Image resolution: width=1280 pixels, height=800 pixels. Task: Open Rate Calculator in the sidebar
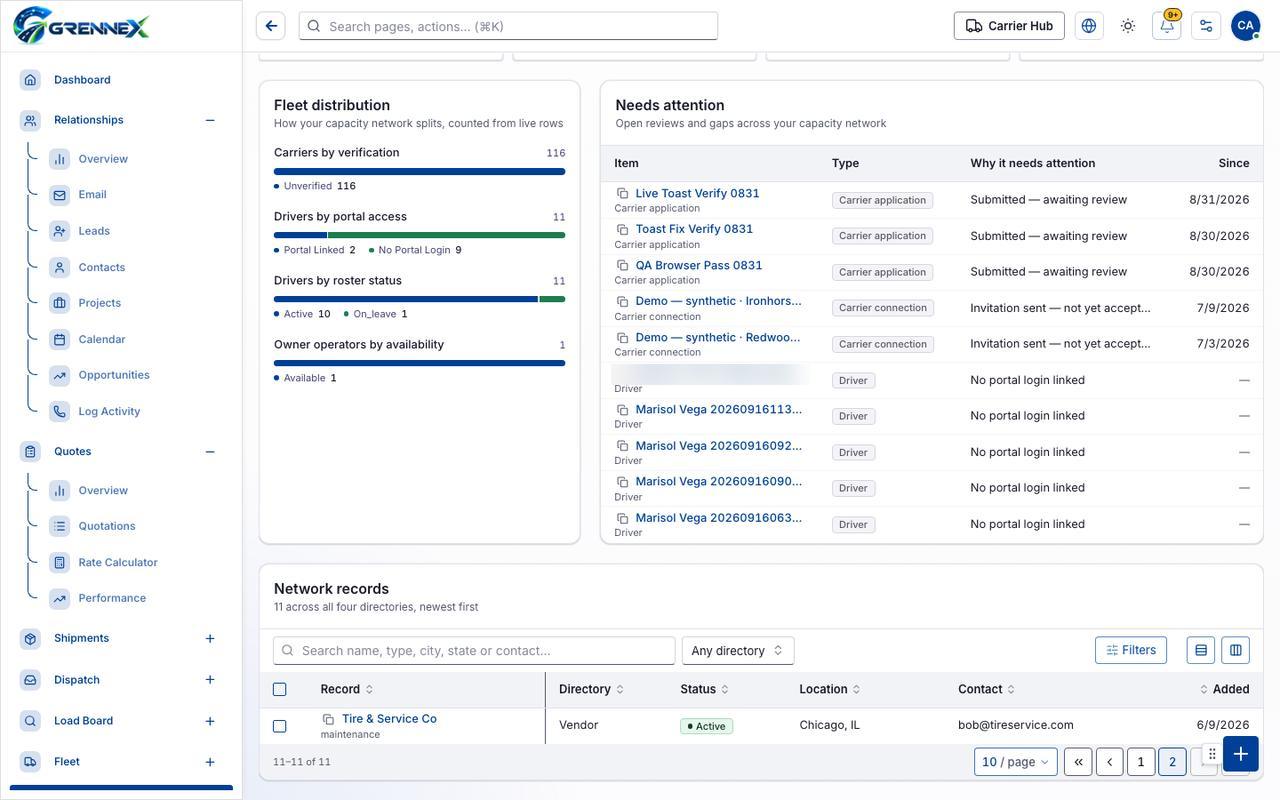point(118,563)
